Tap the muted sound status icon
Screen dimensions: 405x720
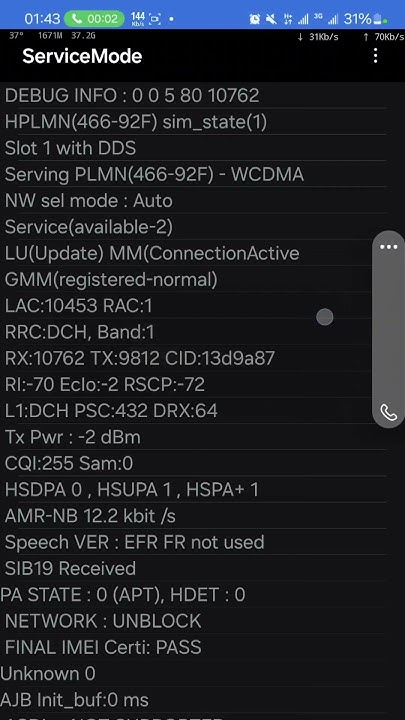[271, 19]
